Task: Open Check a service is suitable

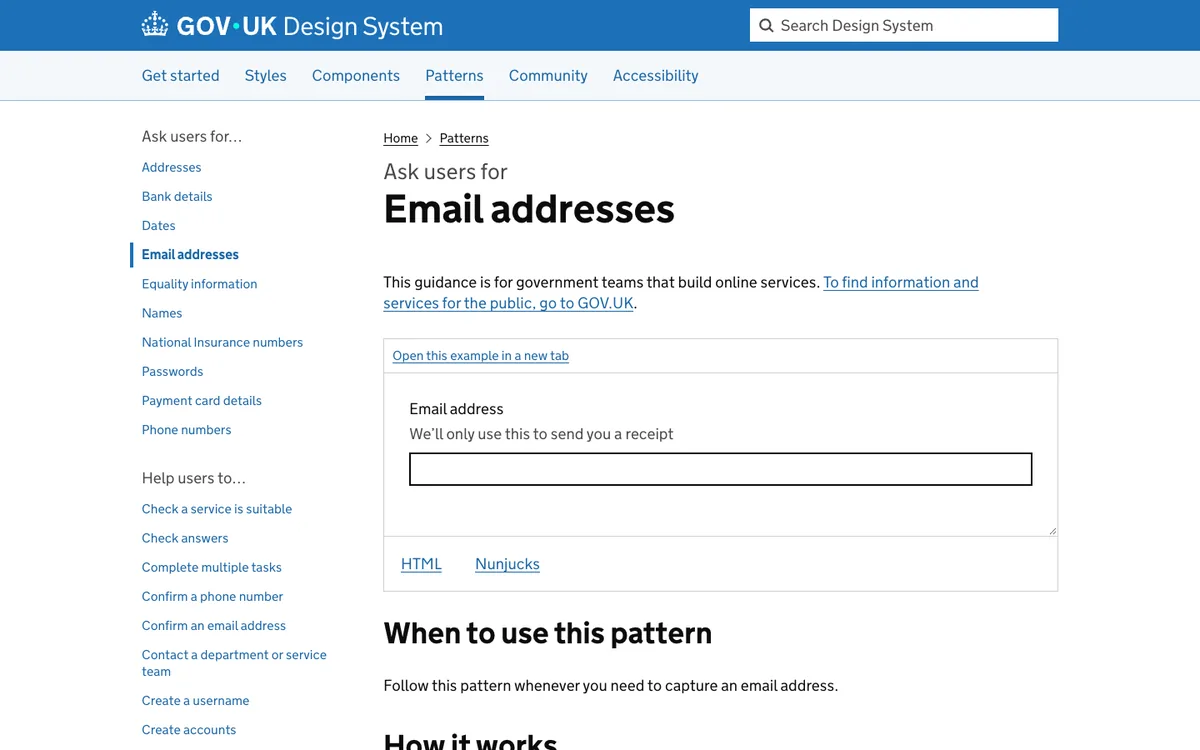Action: (217, 509)
